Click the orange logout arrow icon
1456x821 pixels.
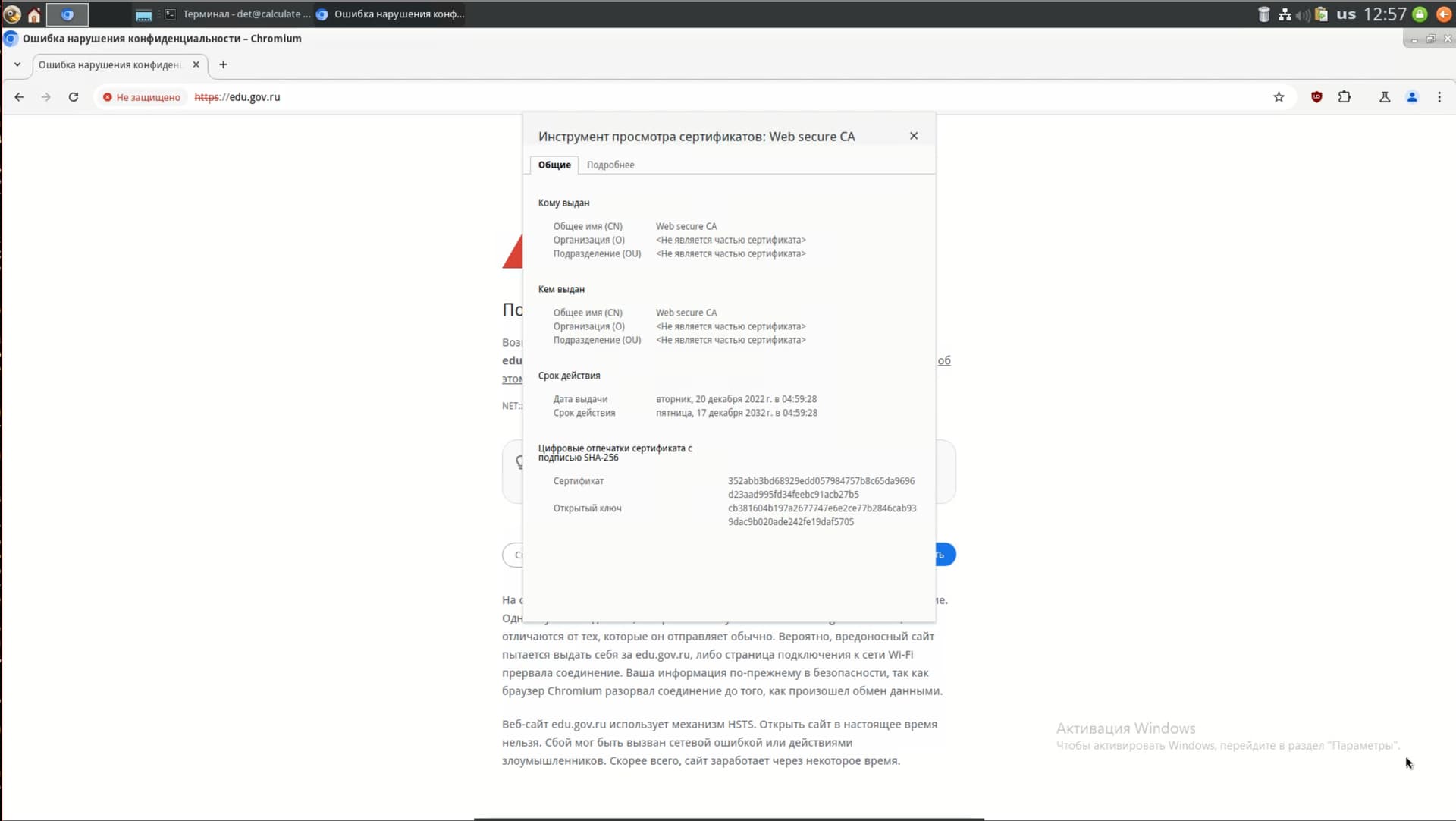pos(1444,14)
